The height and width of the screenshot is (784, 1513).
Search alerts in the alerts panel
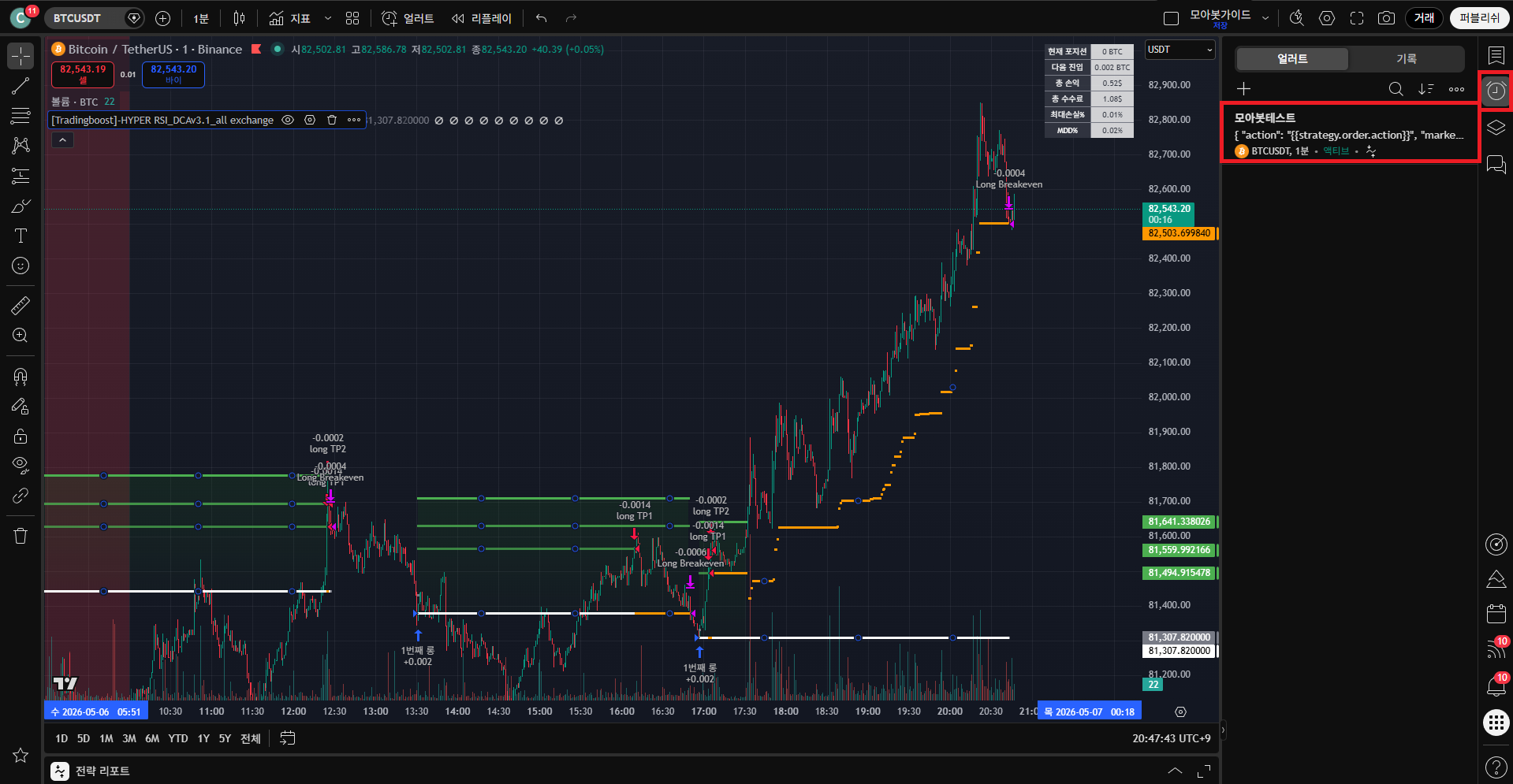point(1396,89)
